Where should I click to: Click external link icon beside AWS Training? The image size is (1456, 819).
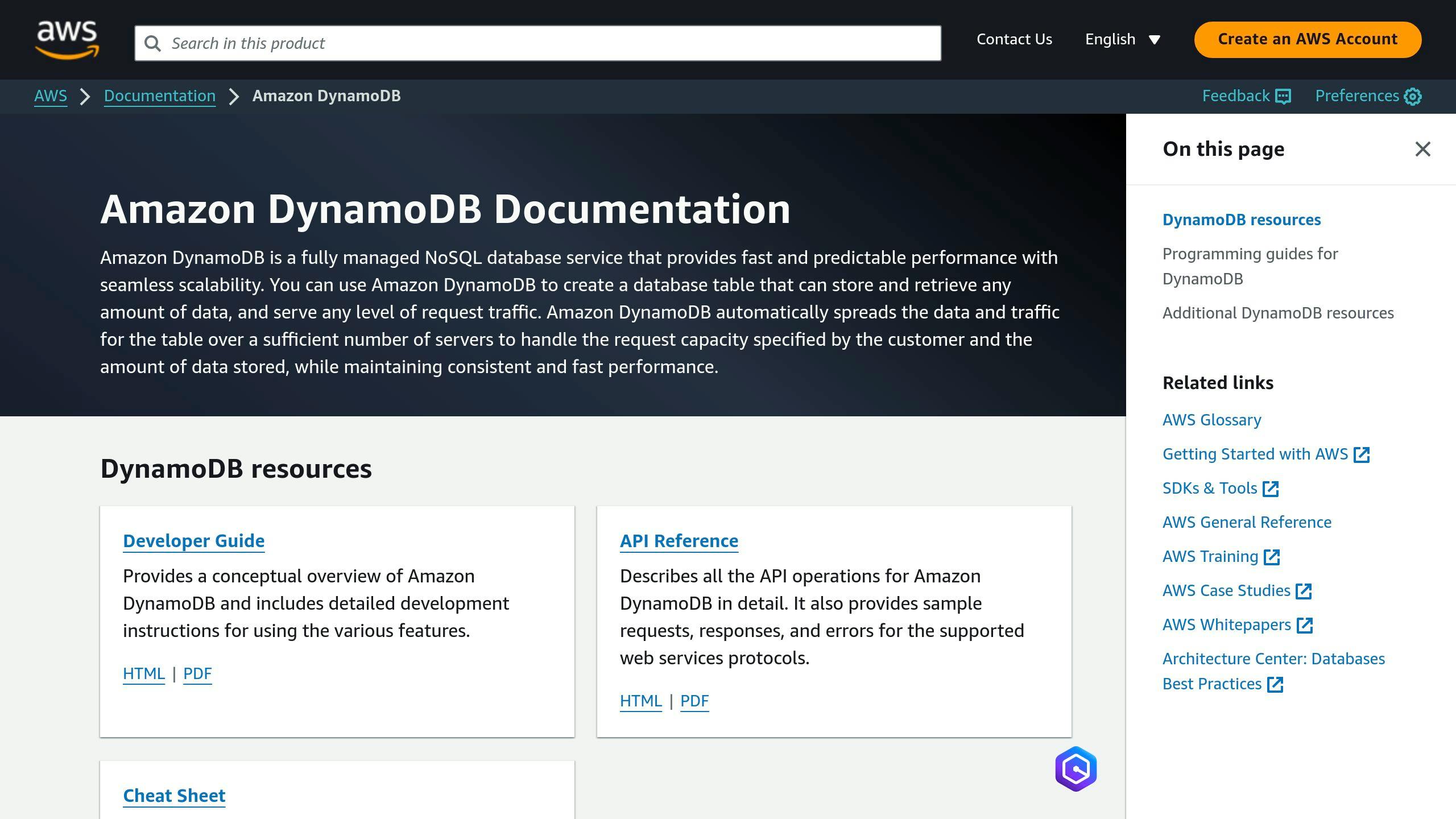pyautogui.click(x=1272, y=557)
